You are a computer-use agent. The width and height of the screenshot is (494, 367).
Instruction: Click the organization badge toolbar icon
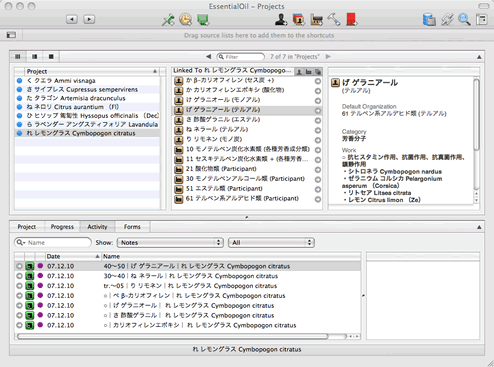299,20
